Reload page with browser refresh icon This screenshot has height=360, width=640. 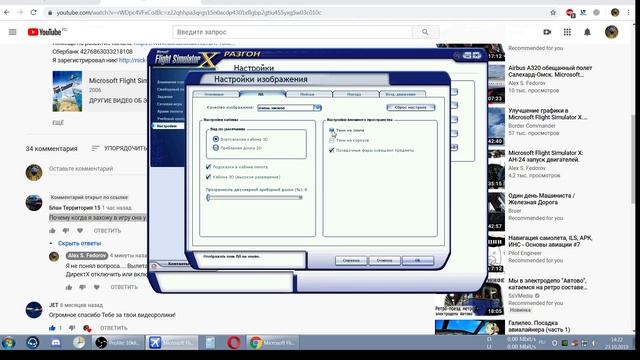[33, 13]
